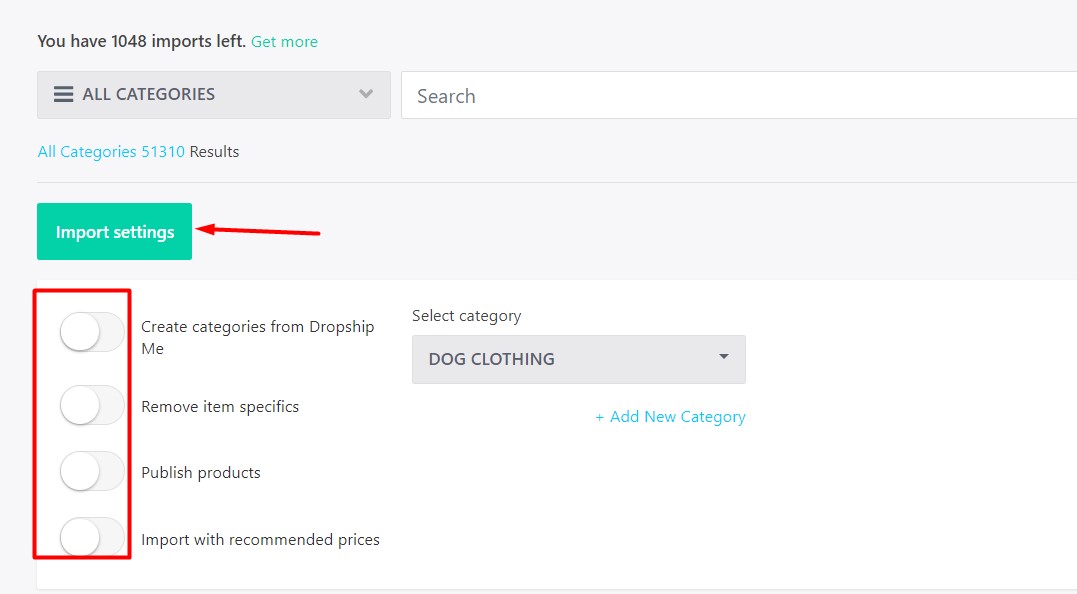
Task: Click the Remove item specifics label text
Action: click(x=220, y=406)
